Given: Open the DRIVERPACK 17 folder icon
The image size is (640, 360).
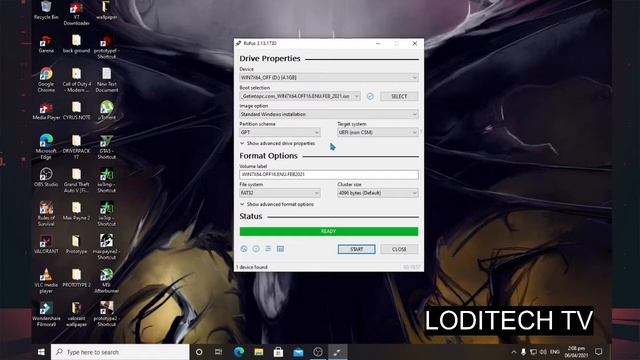Looking at the screenshot, I should coord(76,147).
